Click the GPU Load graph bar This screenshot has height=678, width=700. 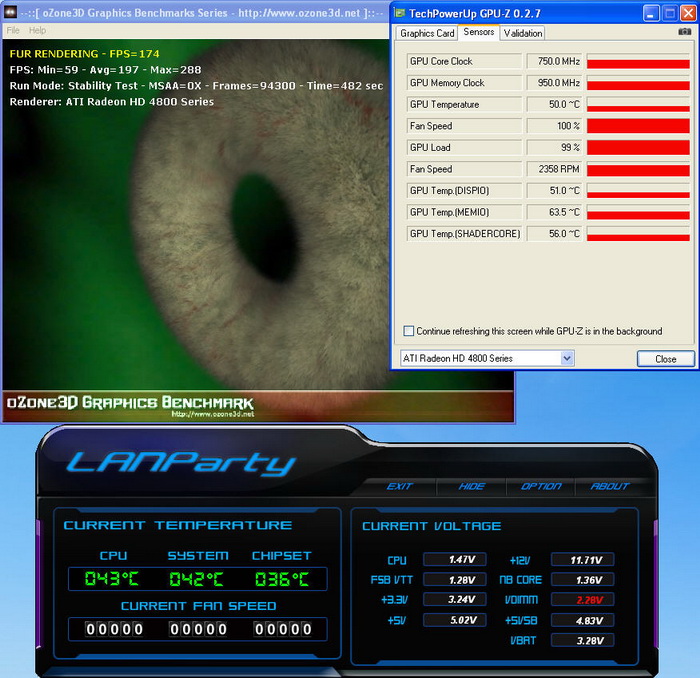point(638,147)
